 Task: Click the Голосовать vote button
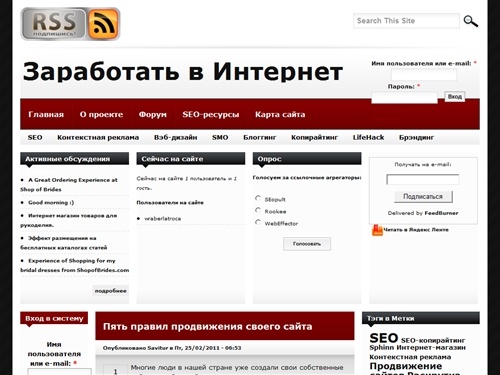coord(307,244)
